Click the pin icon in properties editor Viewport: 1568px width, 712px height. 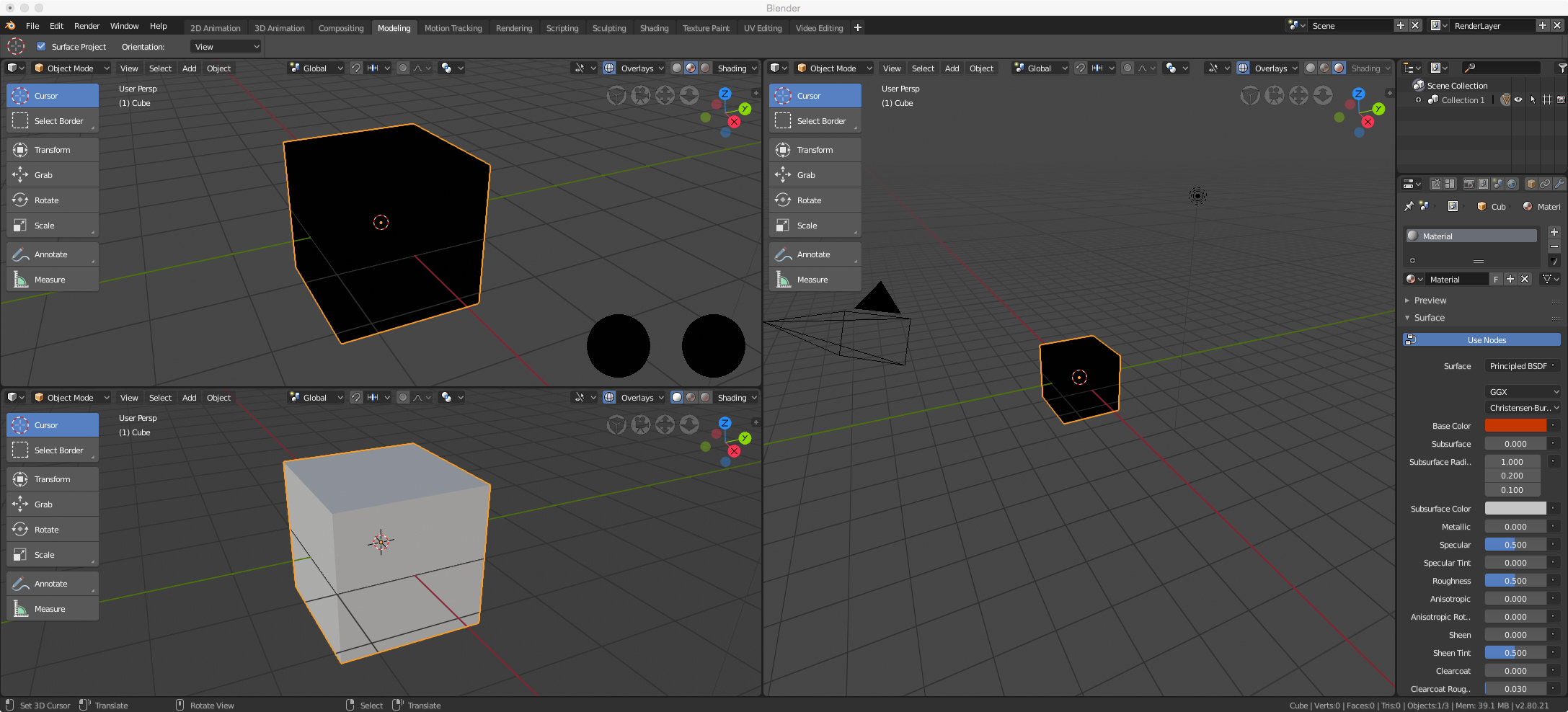point(1409,206)
